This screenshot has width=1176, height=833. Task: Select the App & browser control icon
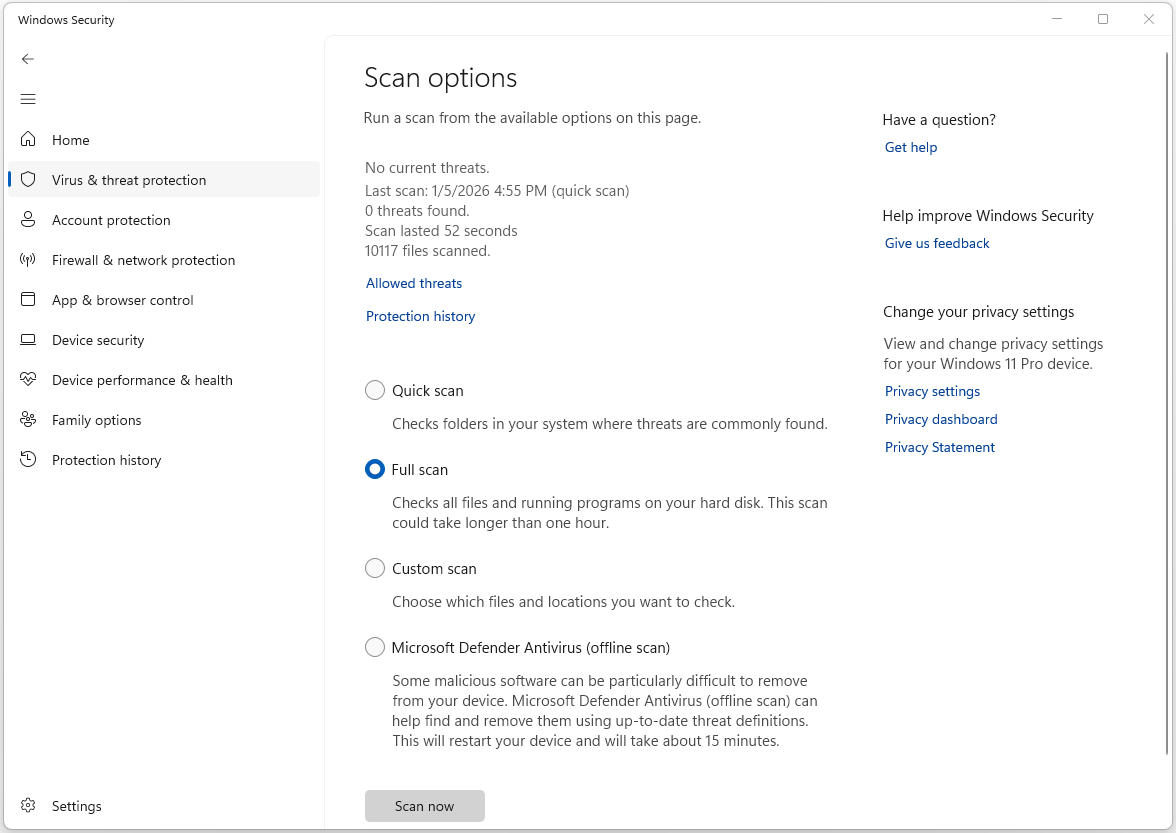[x=28, y=300]
